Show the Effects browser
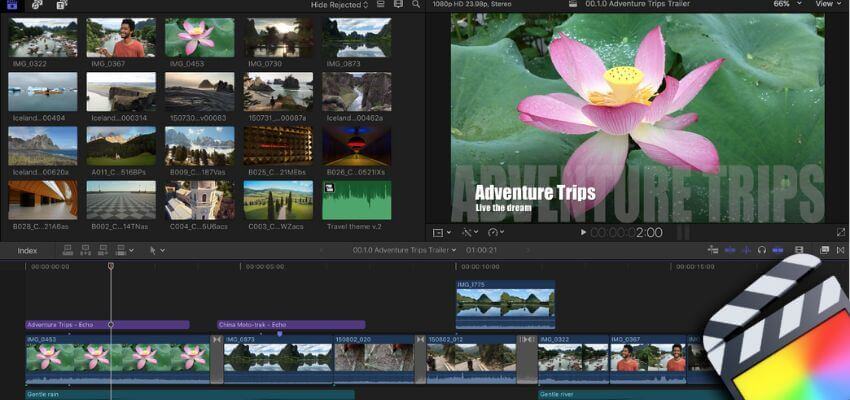 click(824, 250)
